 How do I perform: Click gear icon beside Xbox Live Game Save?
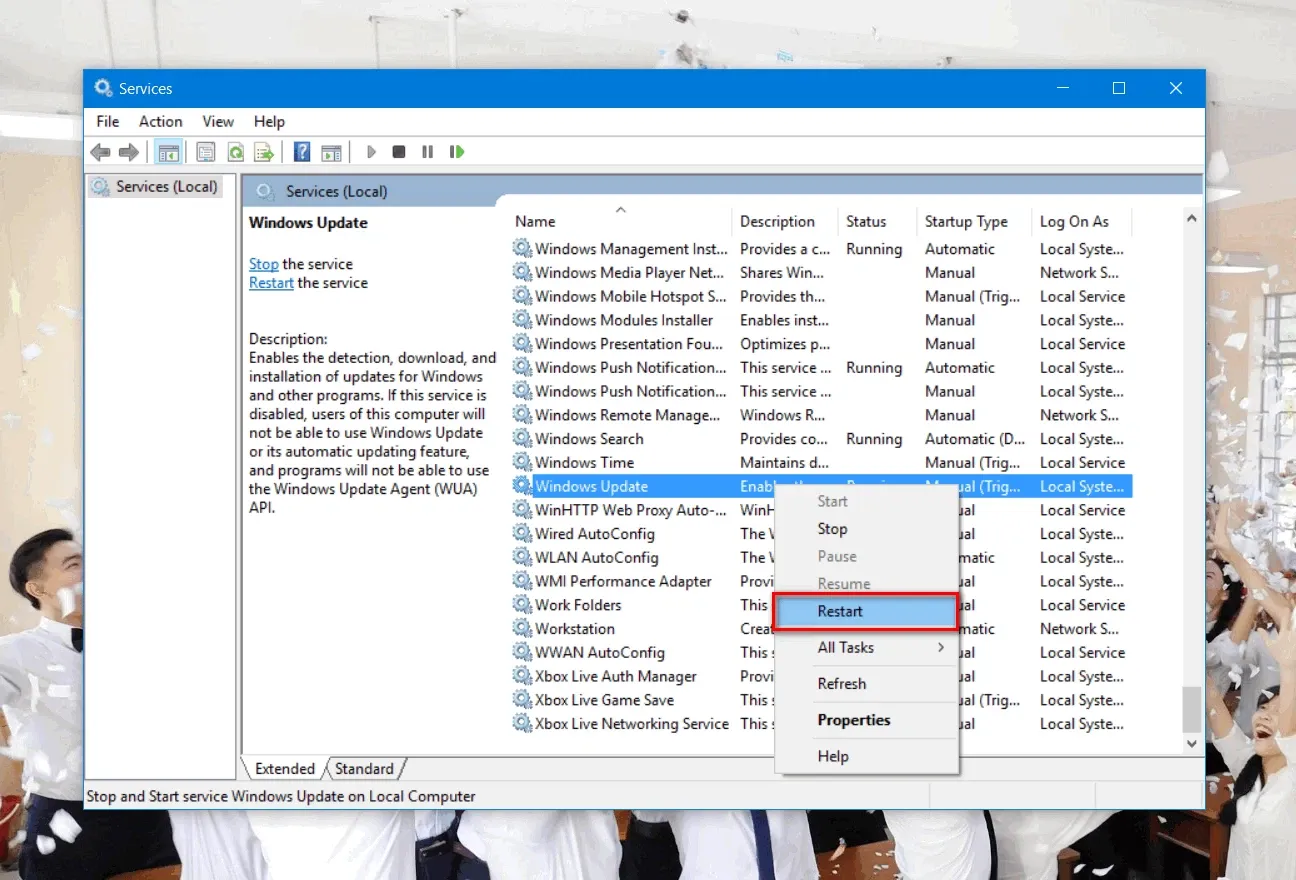pyautogui.click(x=522, y=700)
